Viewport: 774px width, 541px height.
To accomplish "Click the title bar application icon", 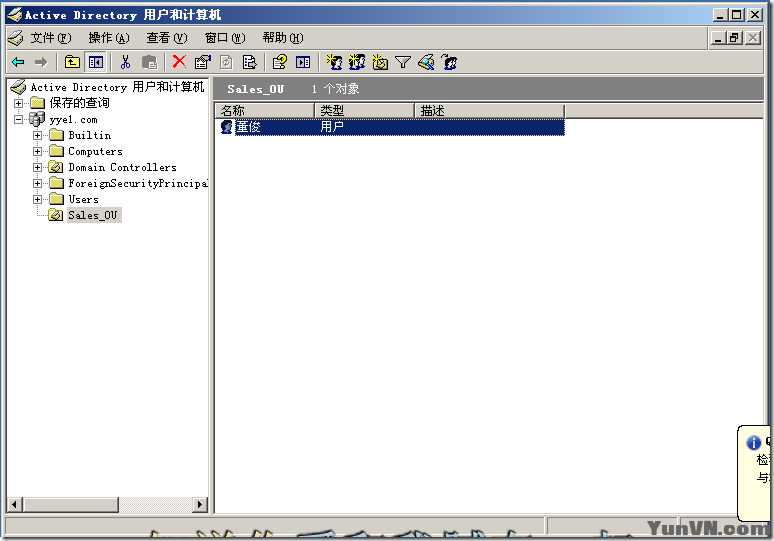I will pos(15,15).
